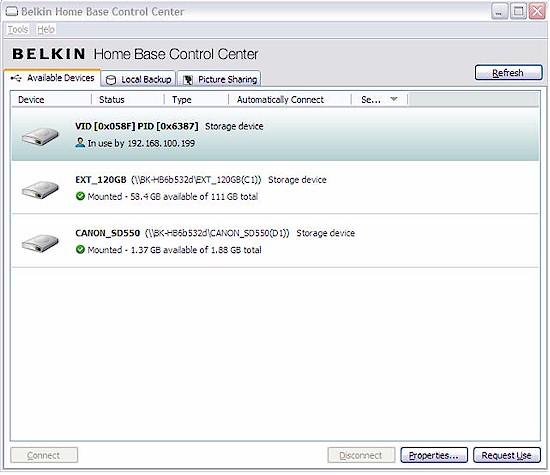Click the Se... column header
Screen dimensions: 550x475
(380, 100)
